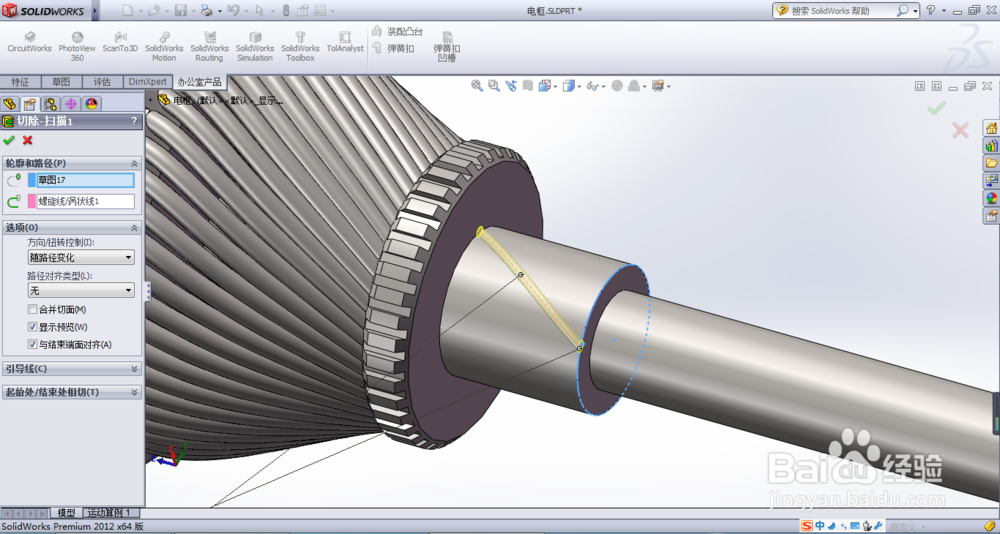Viewport: 1000px width, 534px height.
Task: Click the Rebuild traffic light icon
Action: point(285,10)
